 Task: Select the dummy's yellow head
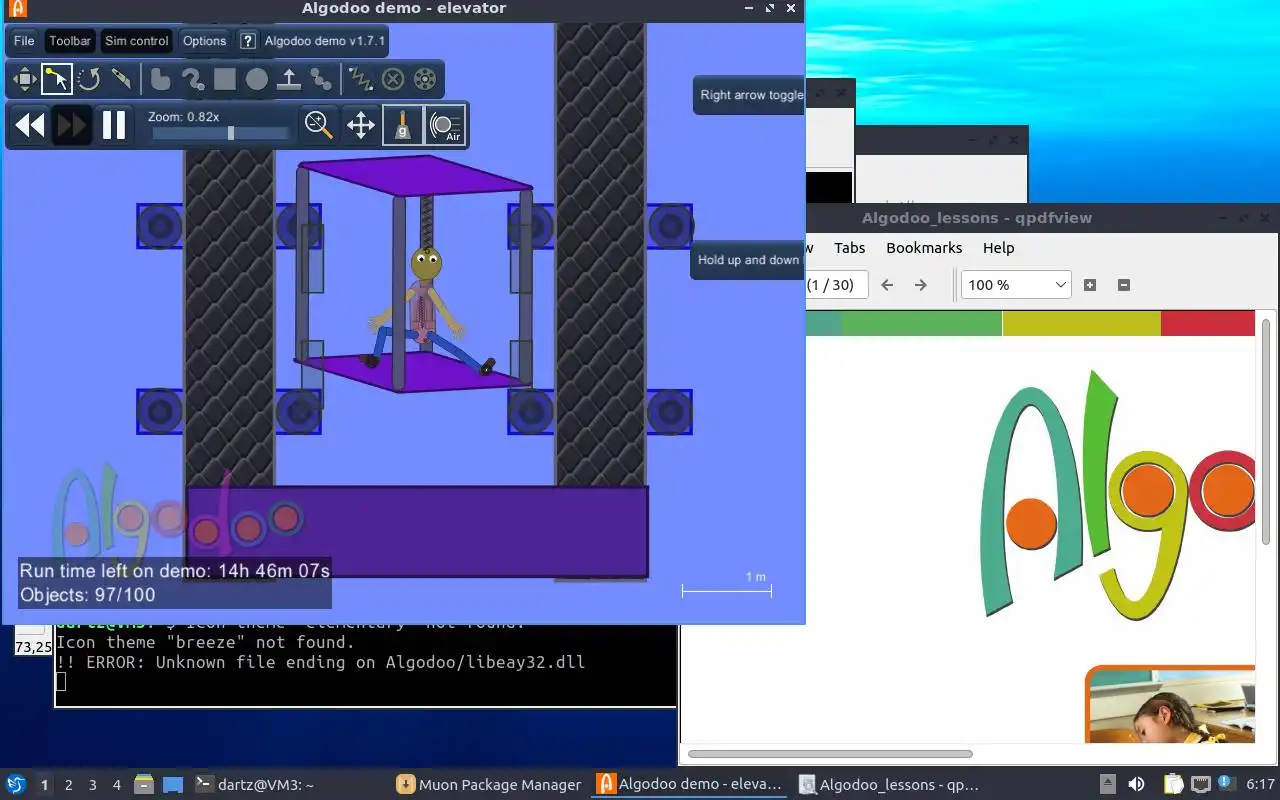(427, 264)
